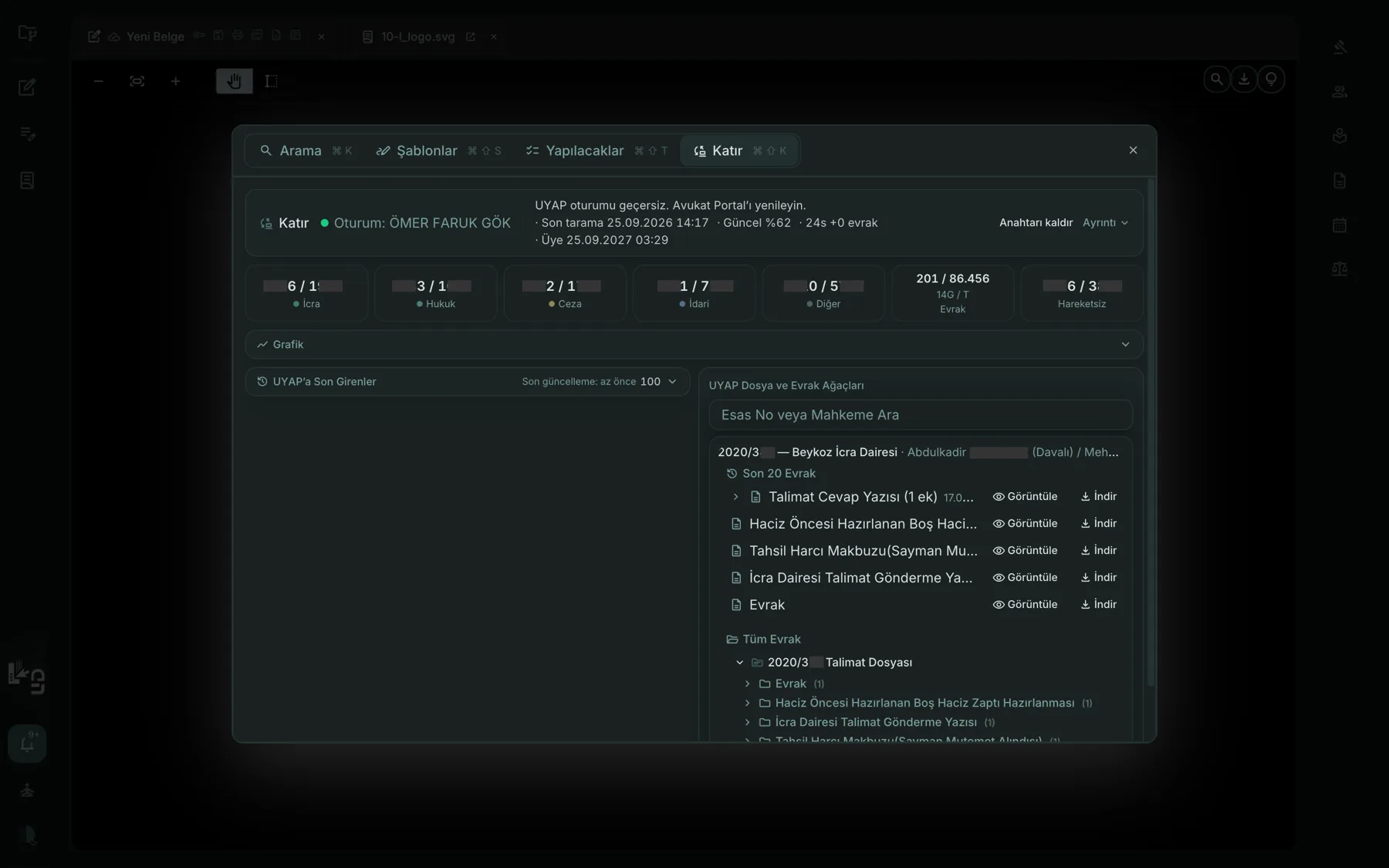The height and width of the screenshot is (868, 1389).
Task: View the Evrak document row
Action: [1025, 605]
